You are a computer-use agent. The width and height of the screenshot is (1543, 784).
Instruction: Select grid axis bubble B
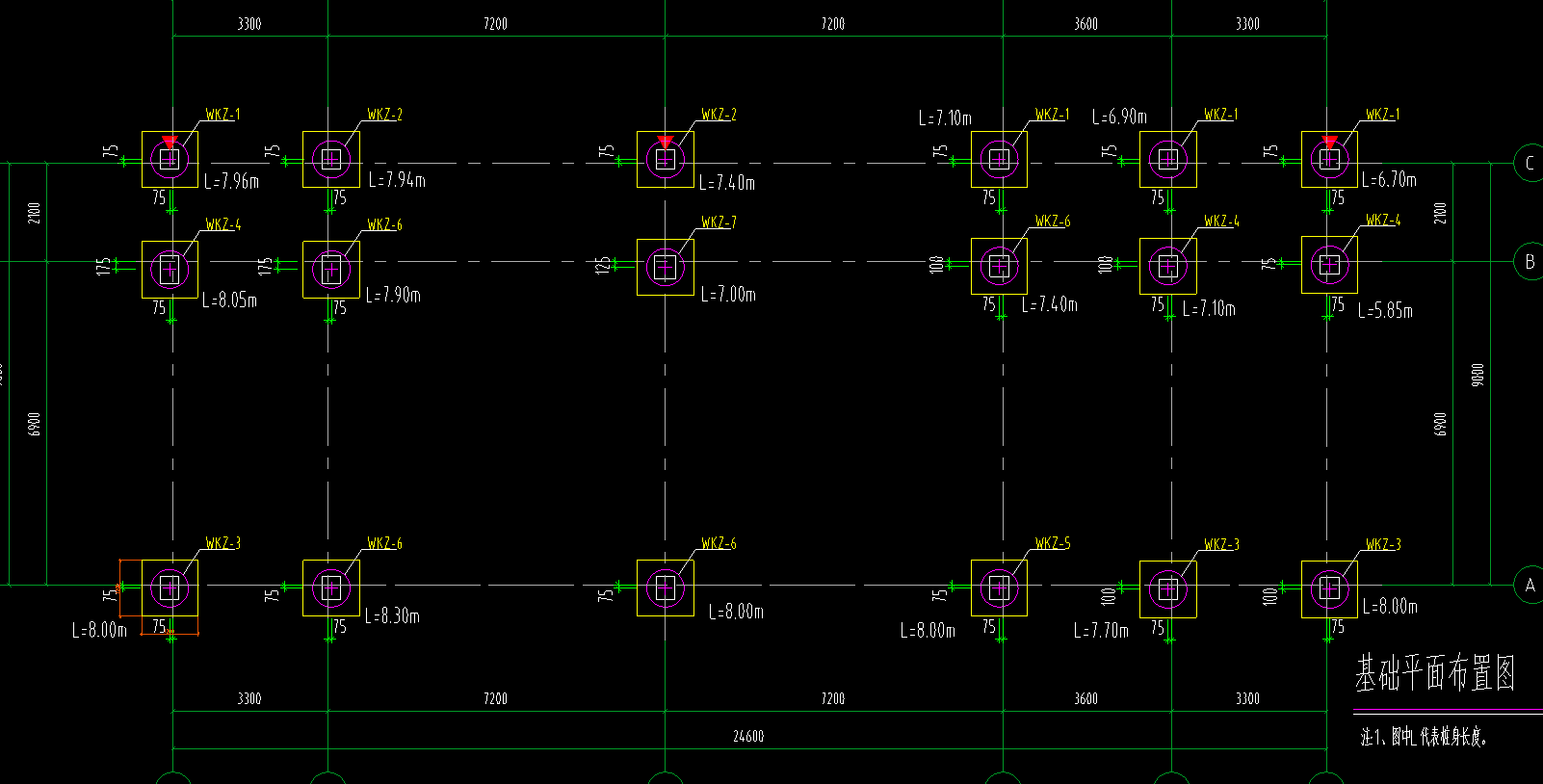[x=1529, y=262]
